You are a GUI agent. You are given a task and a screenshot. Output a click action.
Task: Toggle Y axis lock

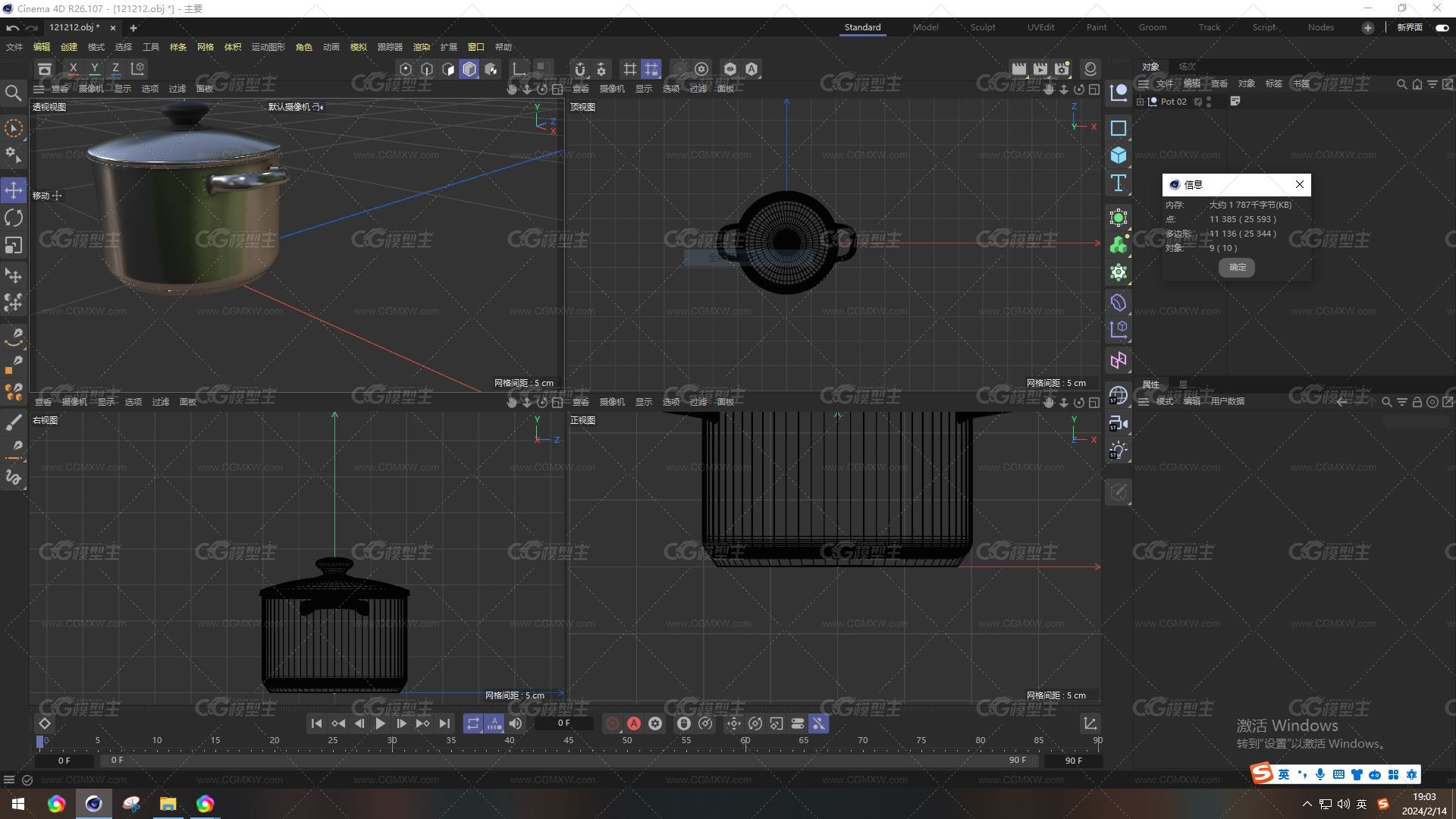pos(94,68)
